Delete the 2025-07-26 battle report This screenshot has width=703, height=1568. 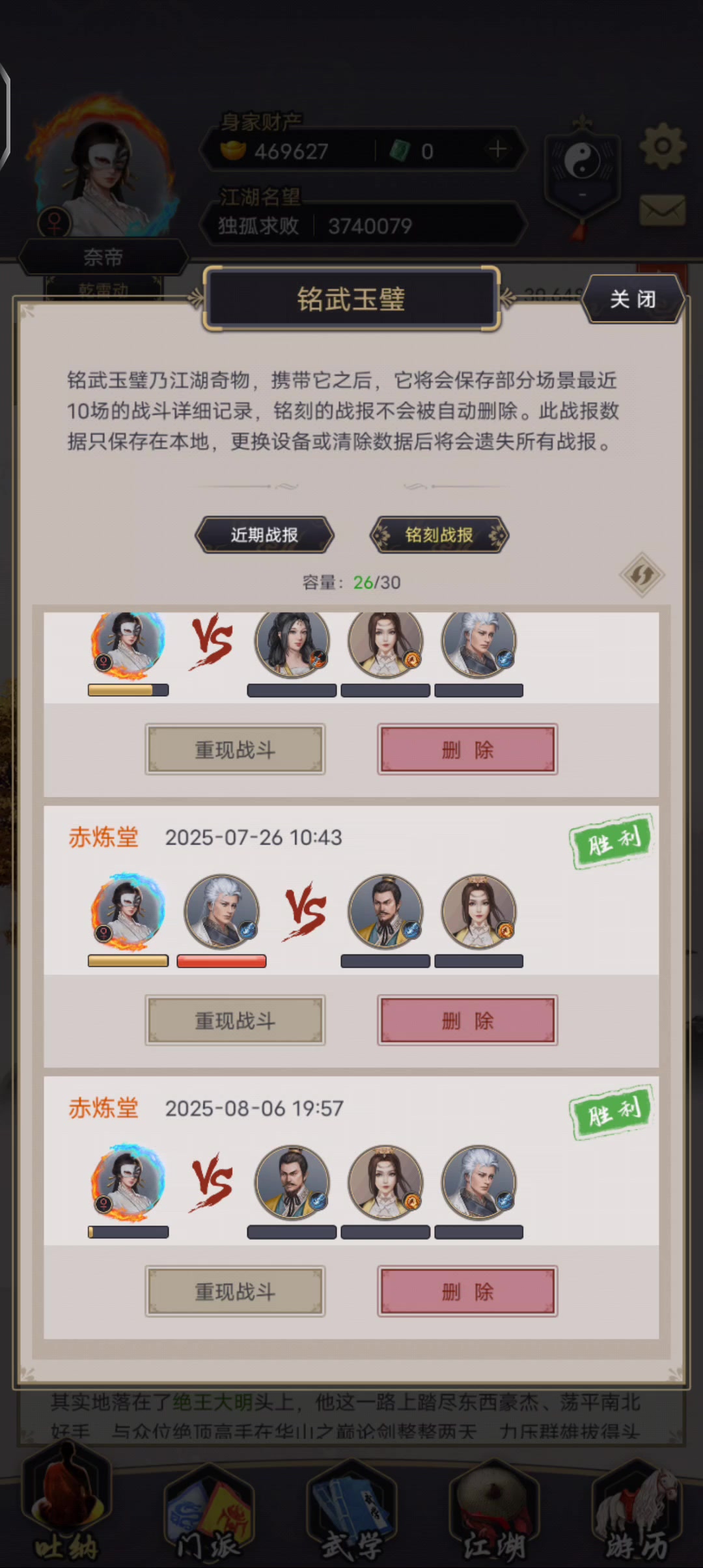[x=467, y=1020]
